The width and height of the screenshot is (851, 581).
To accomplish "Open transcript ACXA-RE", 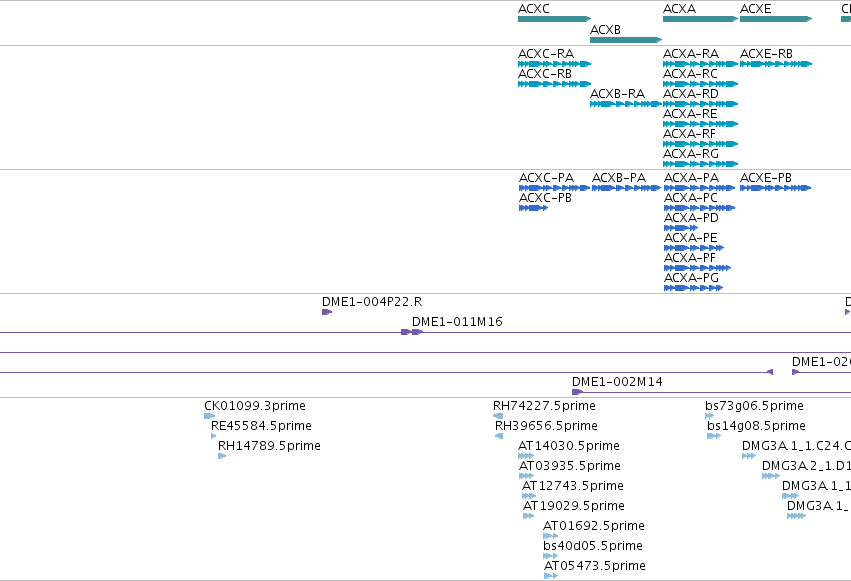I will click(x=700, y=124).
